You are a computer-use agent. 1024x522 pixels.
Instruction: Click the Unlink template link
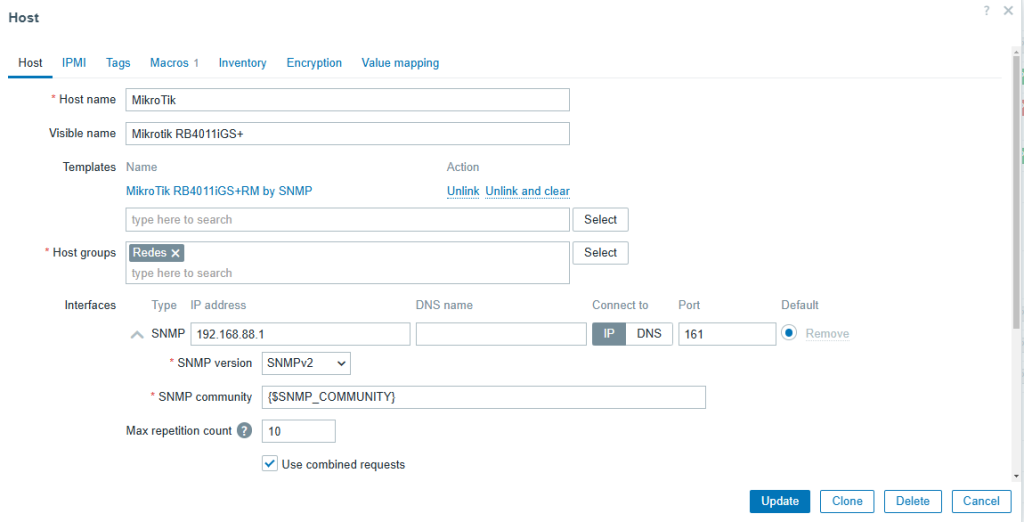pos(463,191)
